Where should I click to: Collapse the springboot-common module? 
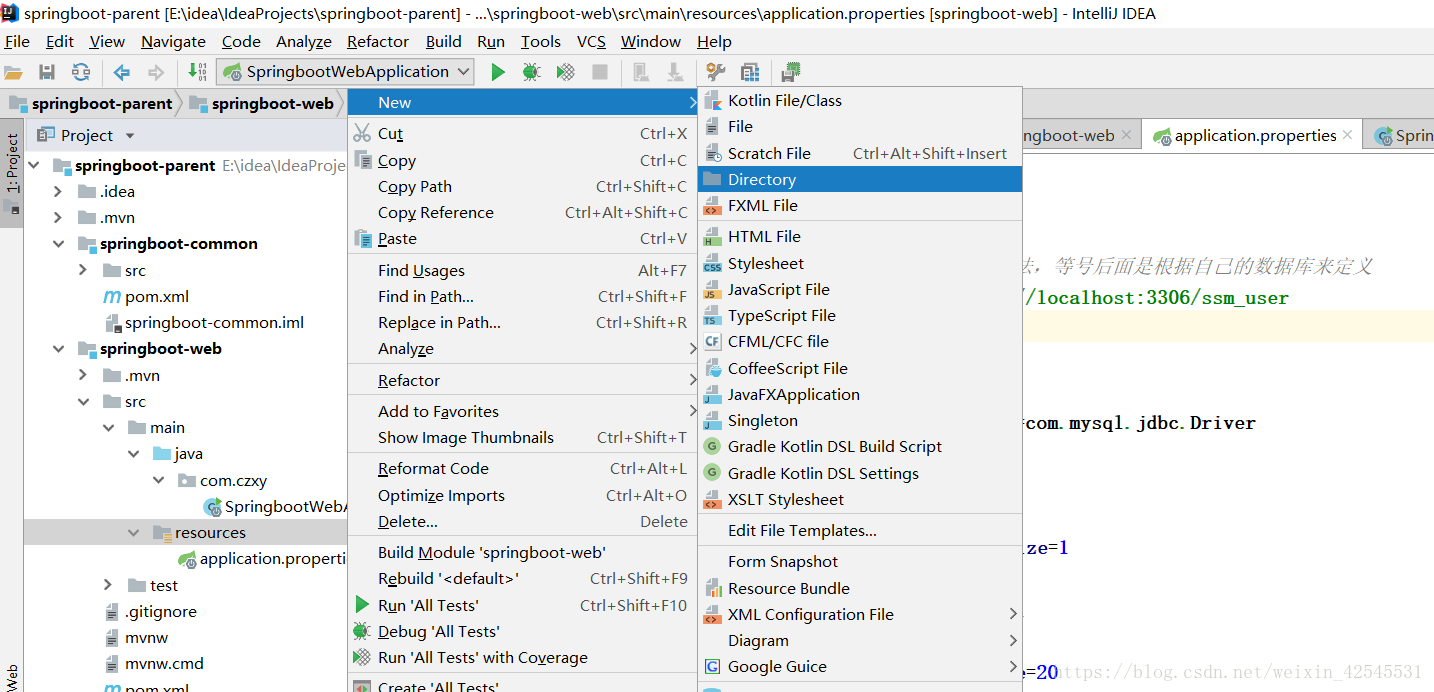[x=58, y=244]
